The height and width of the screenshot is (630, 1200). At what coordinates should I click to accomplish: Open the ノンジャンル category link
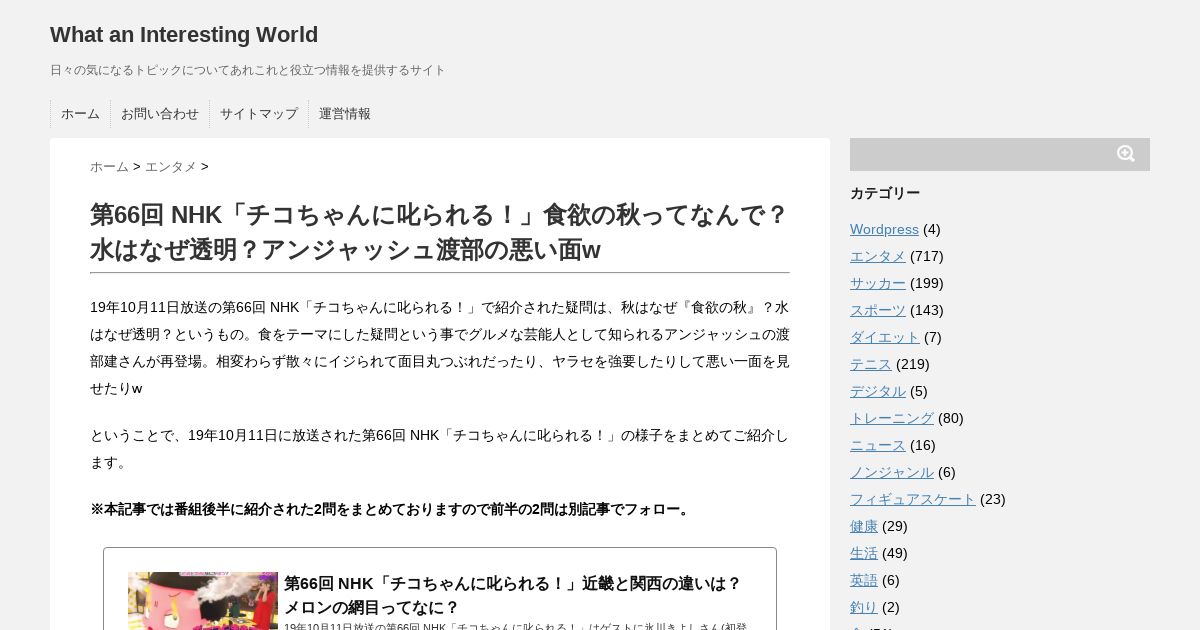892,472
